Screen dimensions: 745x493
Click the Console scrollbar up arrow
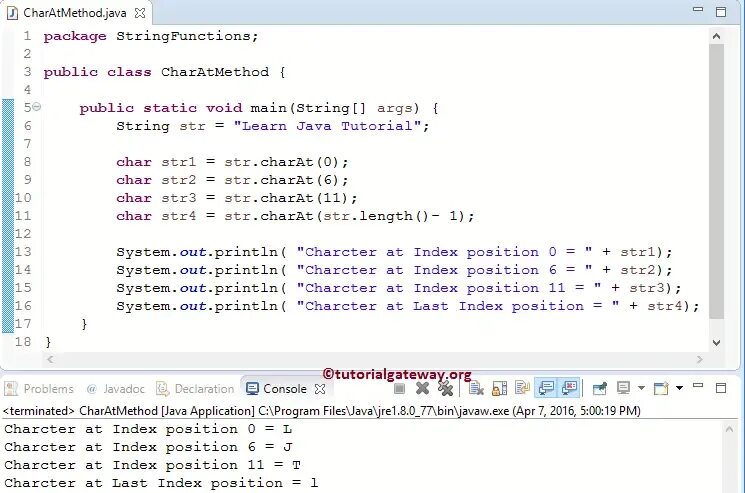pos(729,429)
